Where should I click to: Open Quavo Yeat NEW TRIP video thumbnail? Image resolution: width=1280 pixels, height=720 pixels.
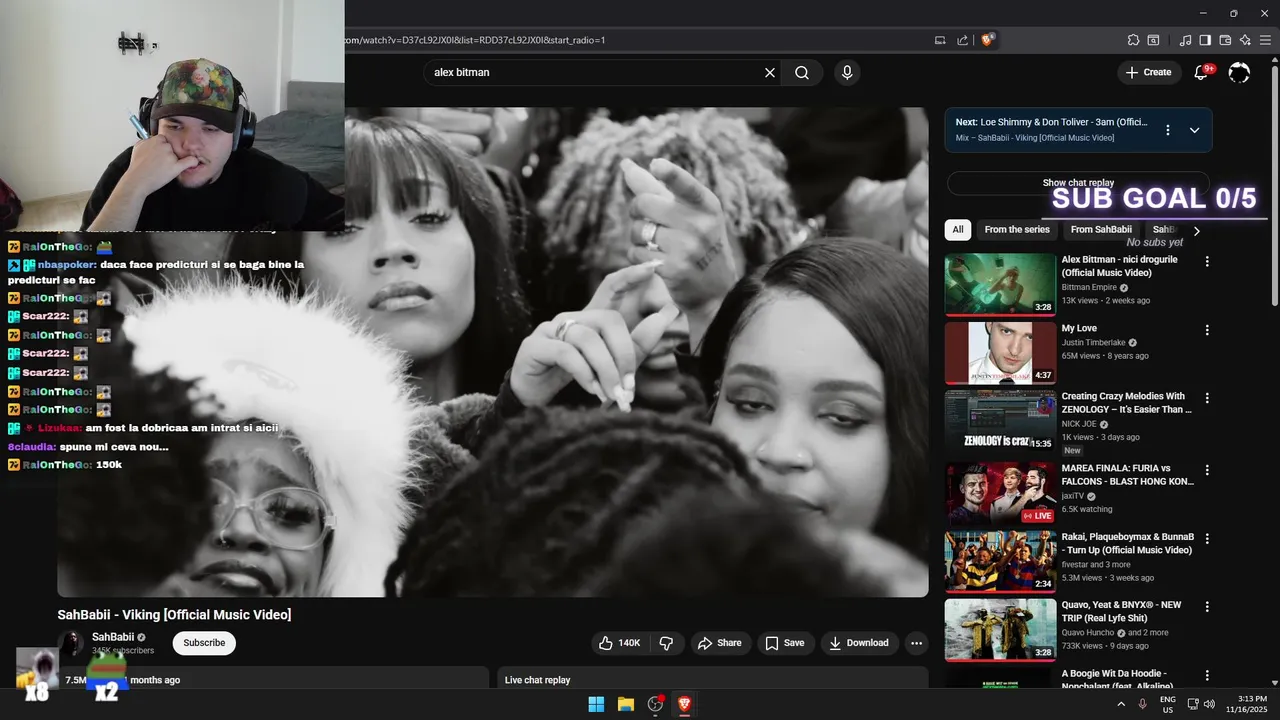point(1000,630)
